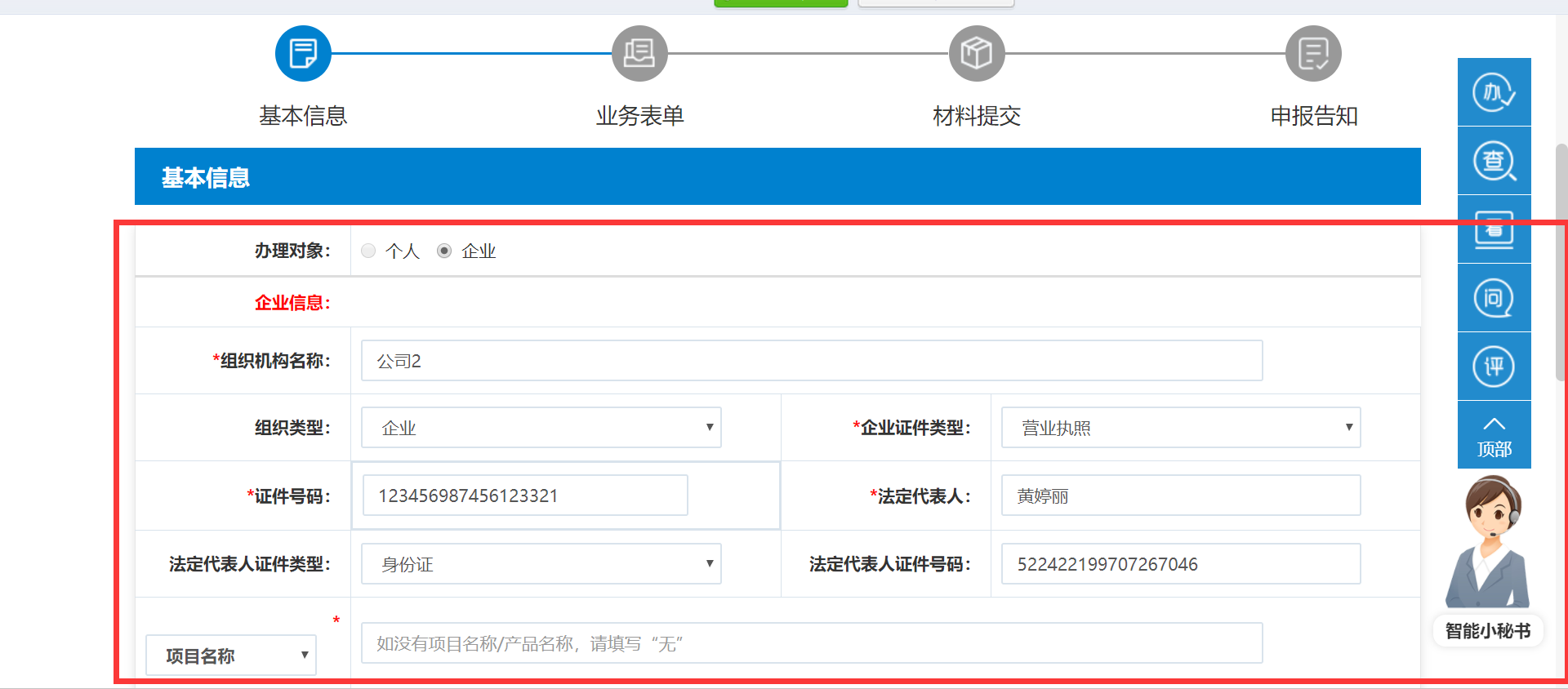Expand the 企业证件类型 dropdown
Screen dimensions: 1568x689
(1180, 428)
